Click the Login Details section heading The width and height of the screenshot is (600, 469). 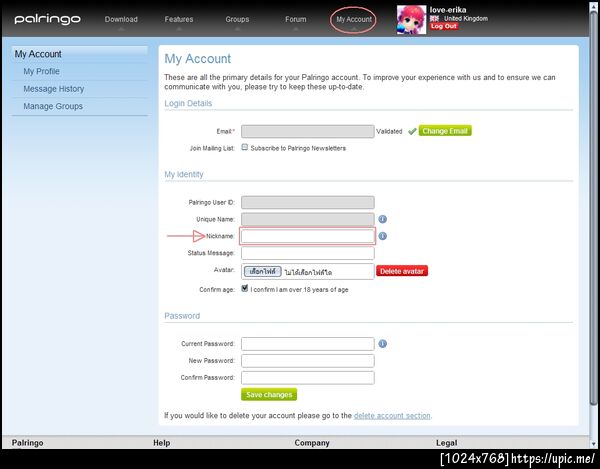pos(188,103)
